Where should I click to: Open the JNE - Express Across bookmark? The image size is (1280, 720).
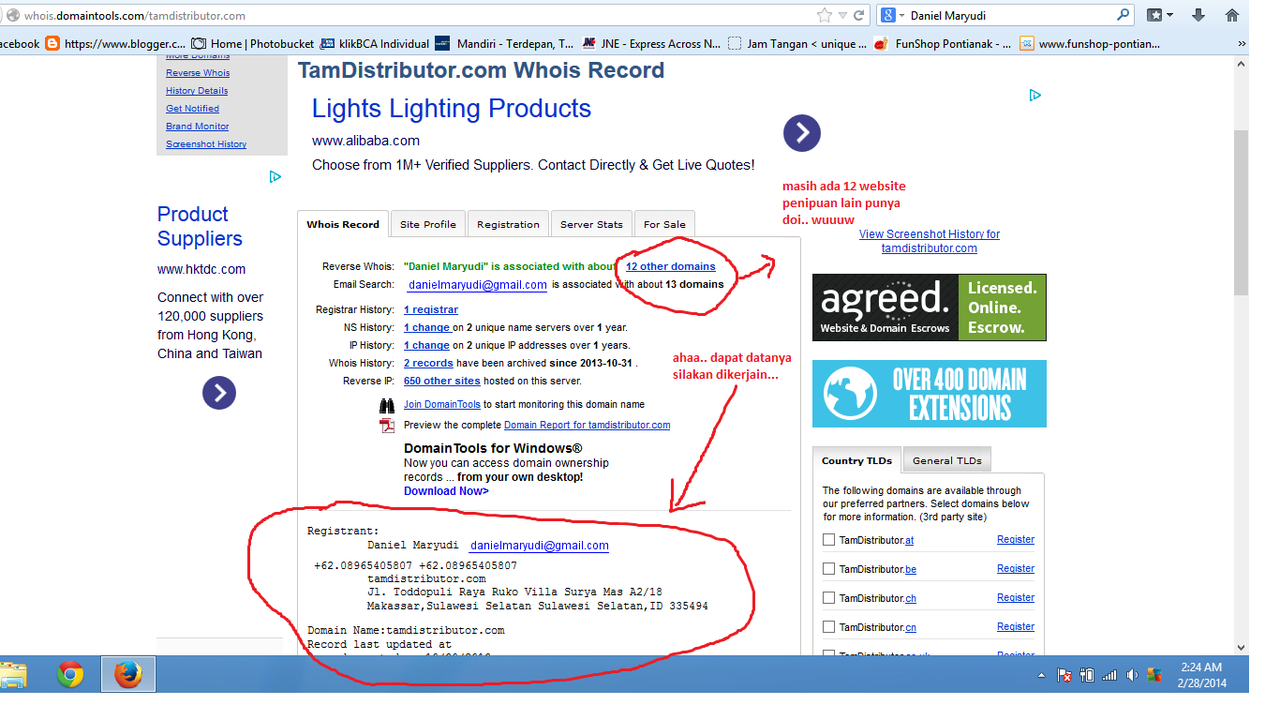coord(651,44)
